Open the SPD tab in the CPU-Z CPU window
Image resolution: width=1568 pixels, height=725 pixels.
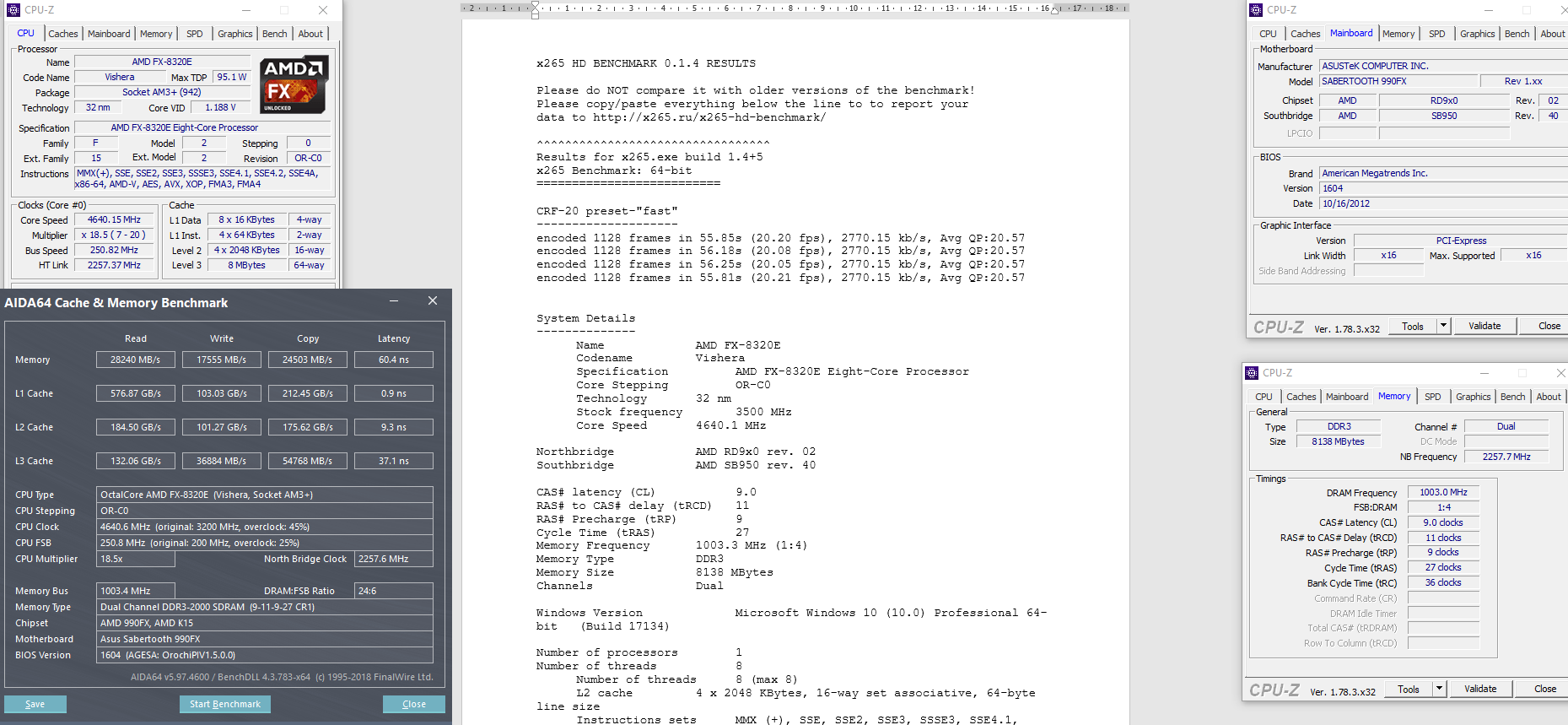[195, 34]
